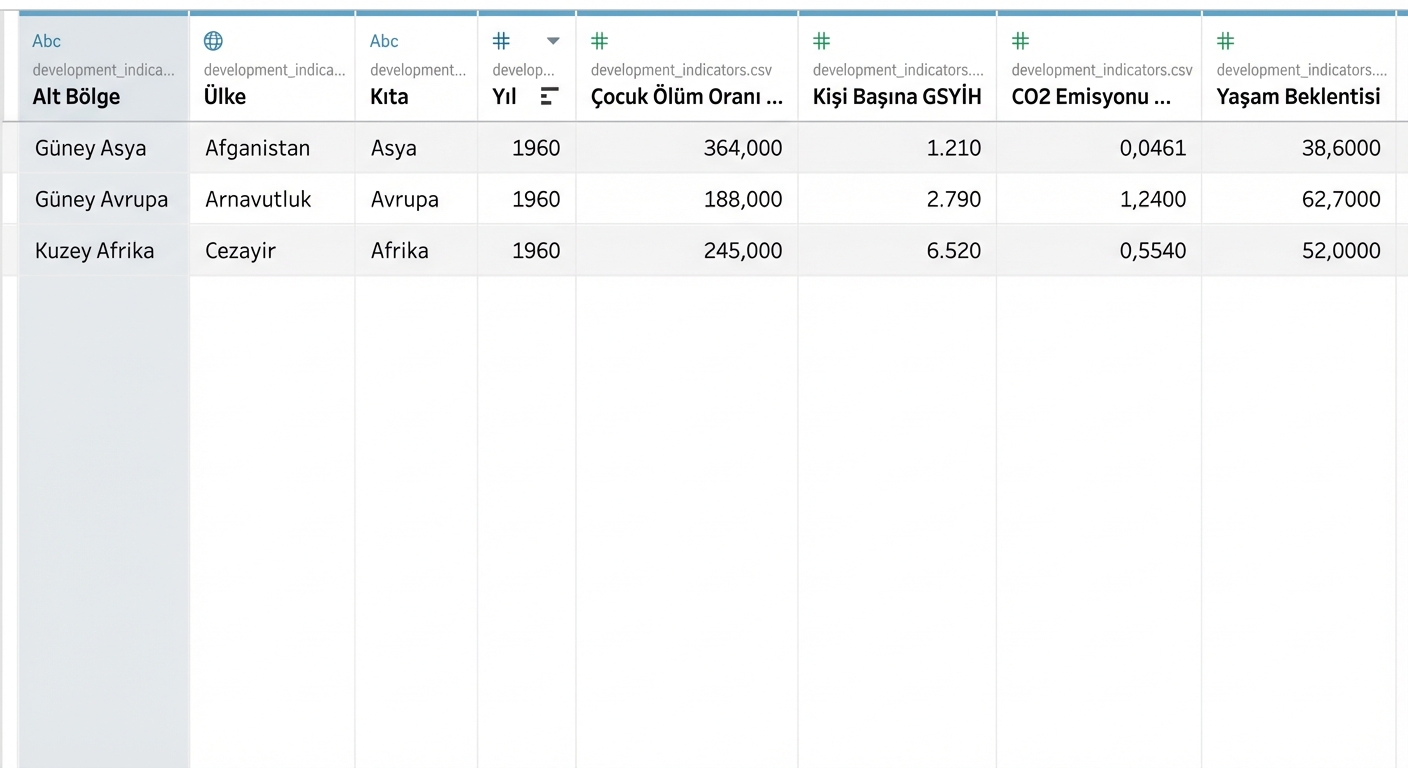
Task: Click the number type icon above Çocuk Ölüm Oranı
Action: (599, 41)
